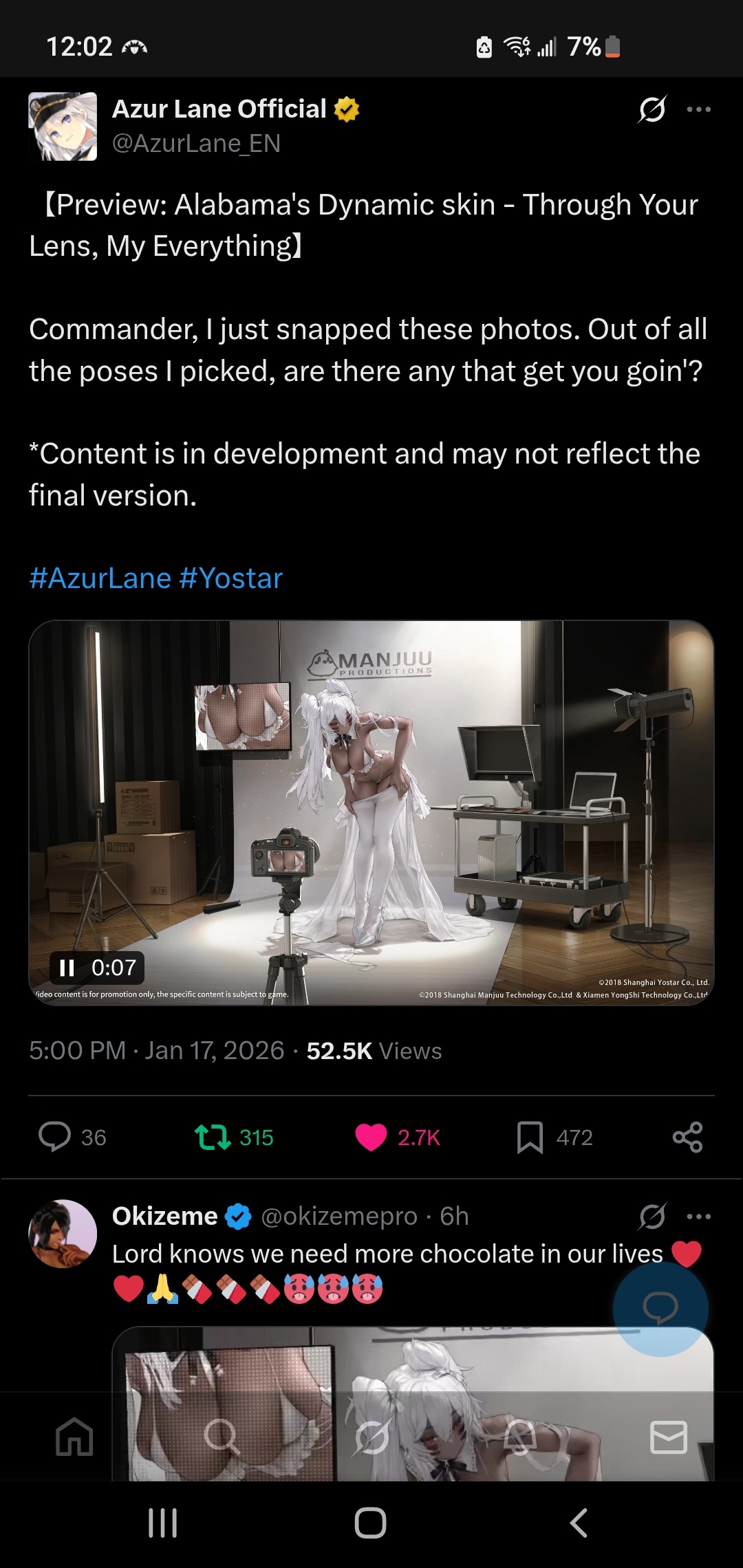Tap Android back navigation button
Image resolution: width=743 pixels, height=1568 pixels.
(x=579, y=1523)
